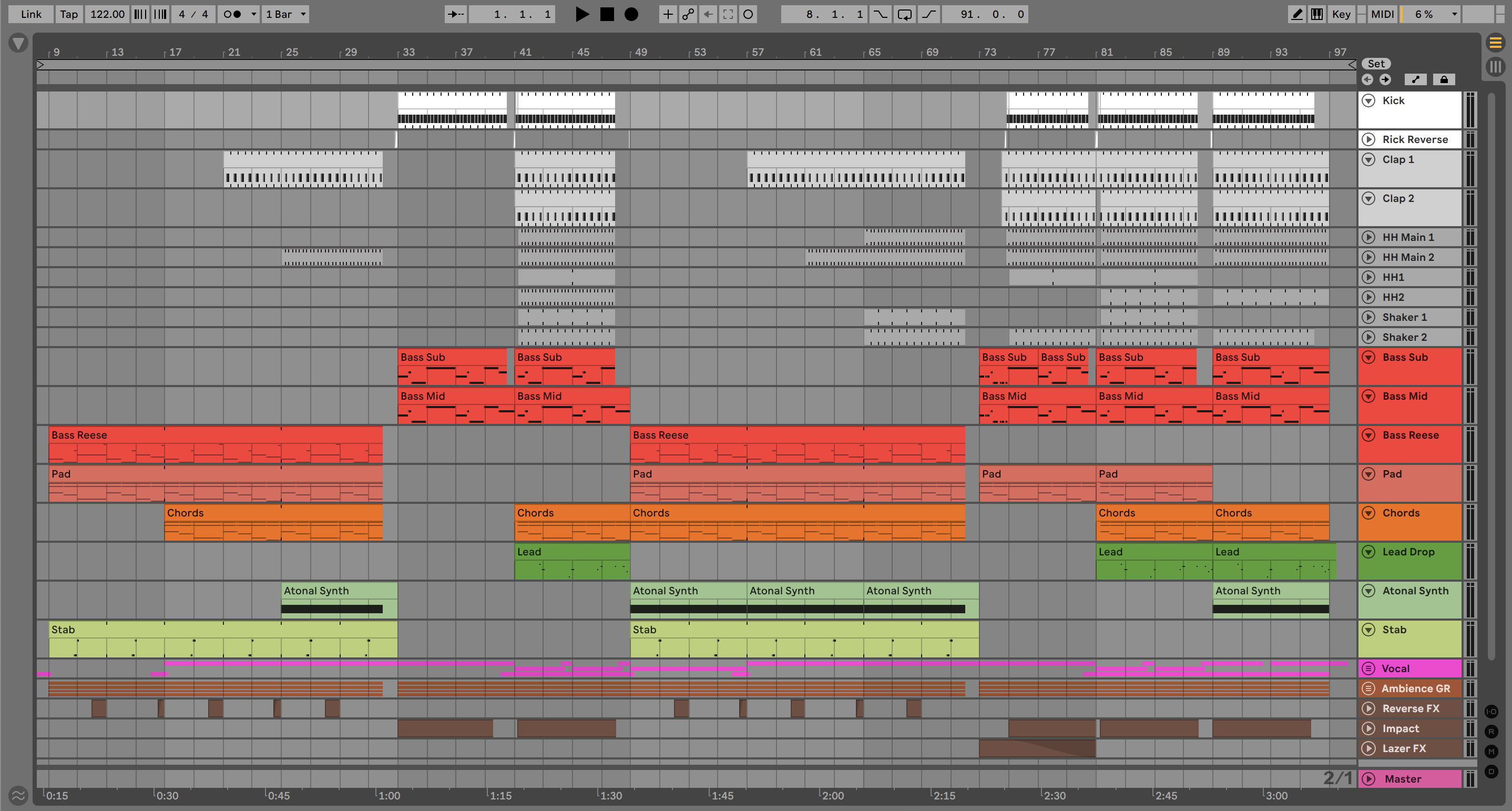
Task: Toggle Automation Mode button near Set
Action: (1415, 79)
